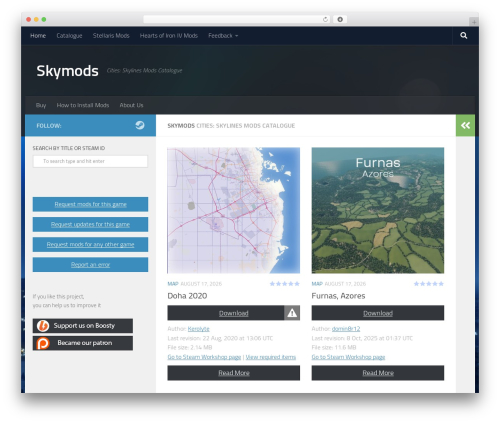This screenshot has height=423, width=500.
Task: Download the Doha 2020 map
Action: tap(226, 313)
